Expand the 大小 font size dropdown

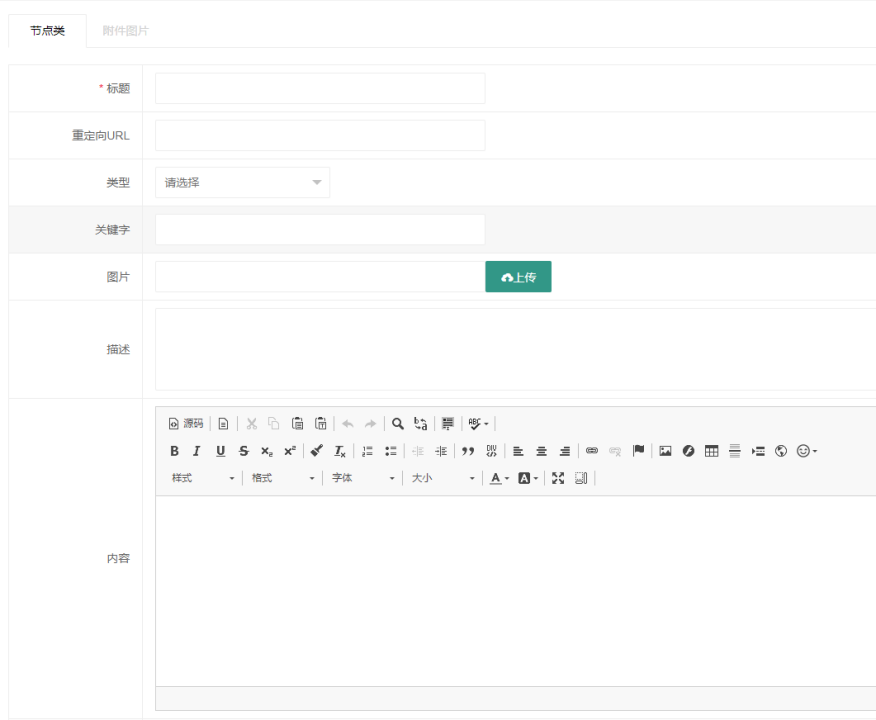pos(444,478)
